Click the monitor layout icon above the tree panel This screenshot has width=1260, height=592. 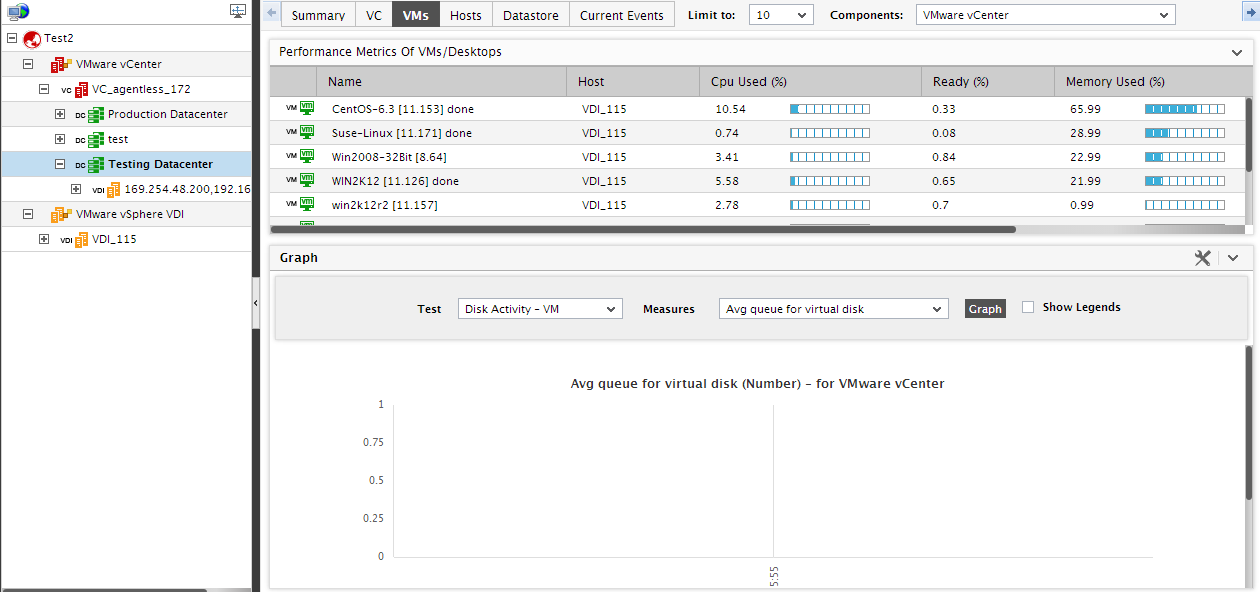[238, 11]
